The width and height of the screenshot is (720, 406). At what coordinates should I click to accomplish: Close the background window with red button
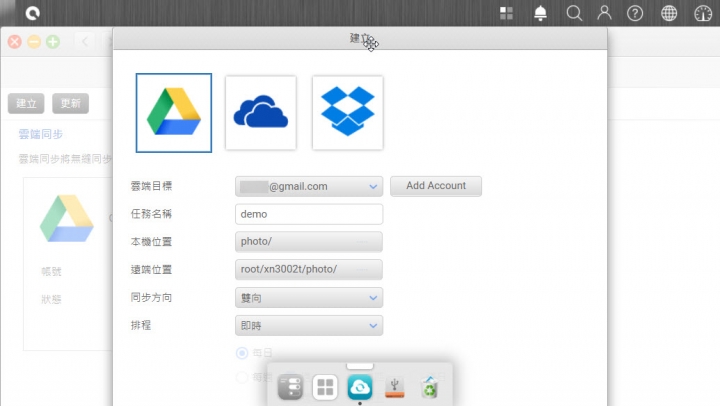click(15, 42)
